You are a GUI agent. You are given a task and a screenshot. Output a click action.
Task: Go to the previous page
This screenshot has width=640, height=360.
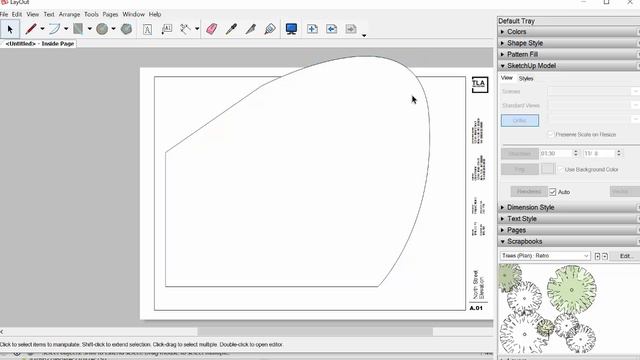[331, 29]
